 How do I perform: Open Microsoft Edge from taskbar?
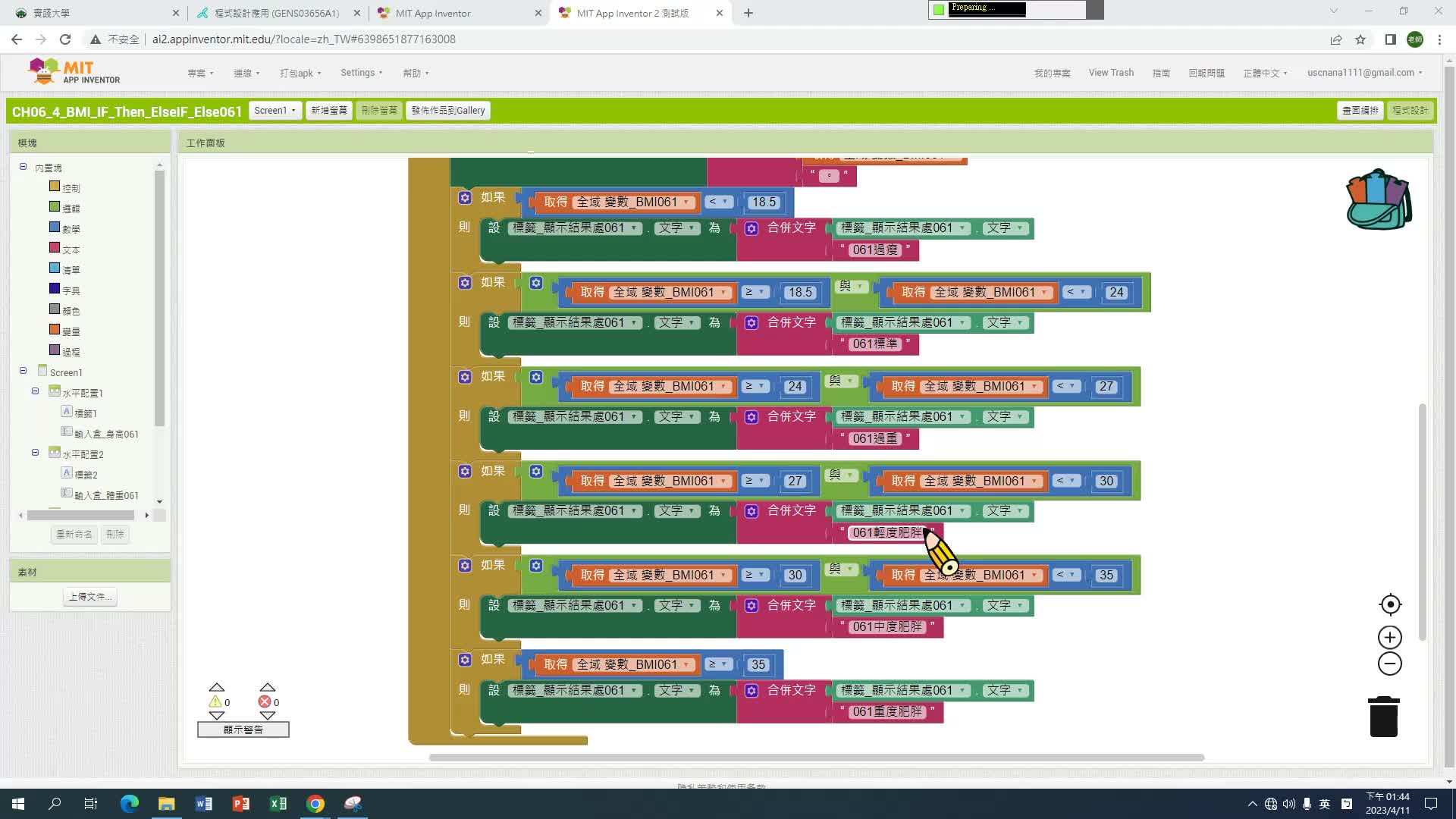(x=130, y=804)
